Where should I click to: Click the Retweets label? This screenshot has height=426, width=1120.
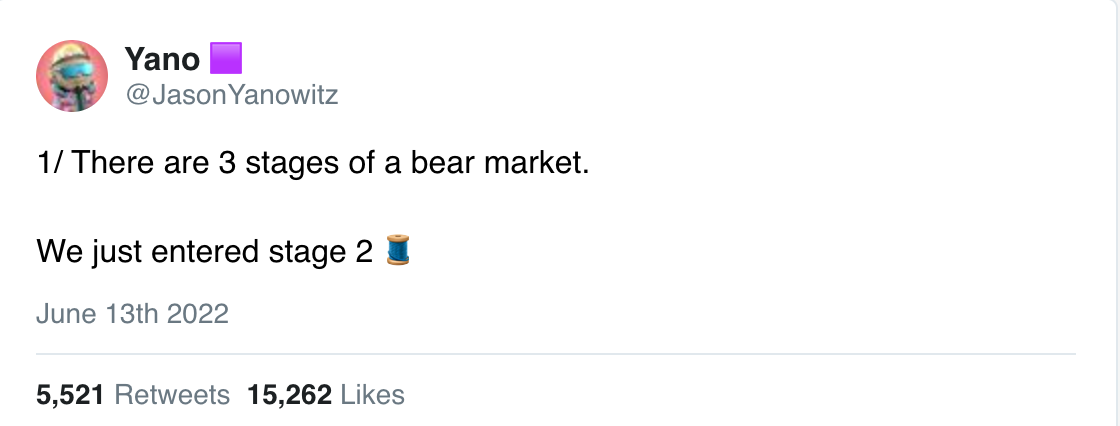point(172,395)
